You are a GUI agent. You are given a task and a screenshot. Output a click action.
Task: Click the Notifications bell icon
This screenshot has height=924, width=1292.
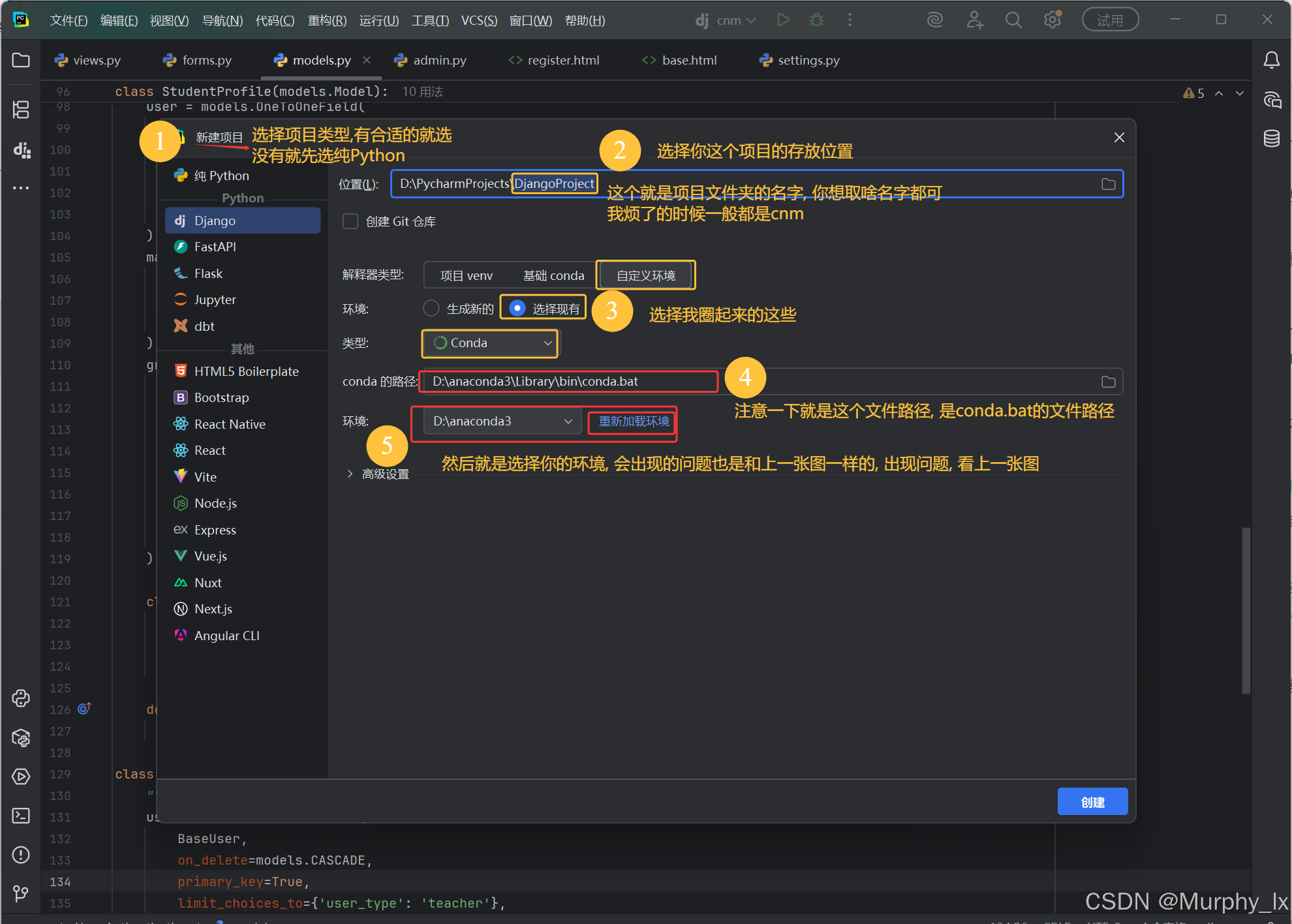tap(1272, 60)
